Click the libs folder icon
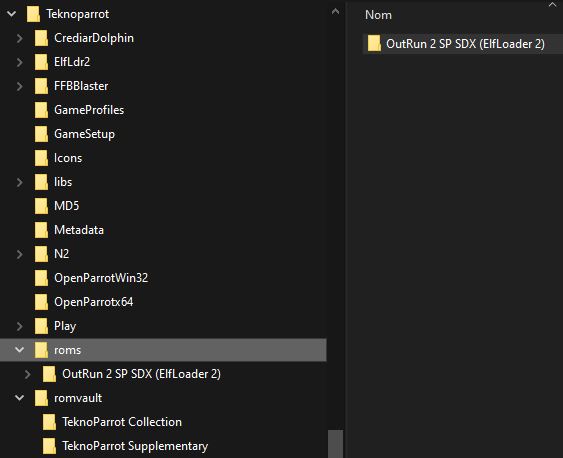Screen dimensions: 563x458 pyautogui.click(x=41, y=182)
